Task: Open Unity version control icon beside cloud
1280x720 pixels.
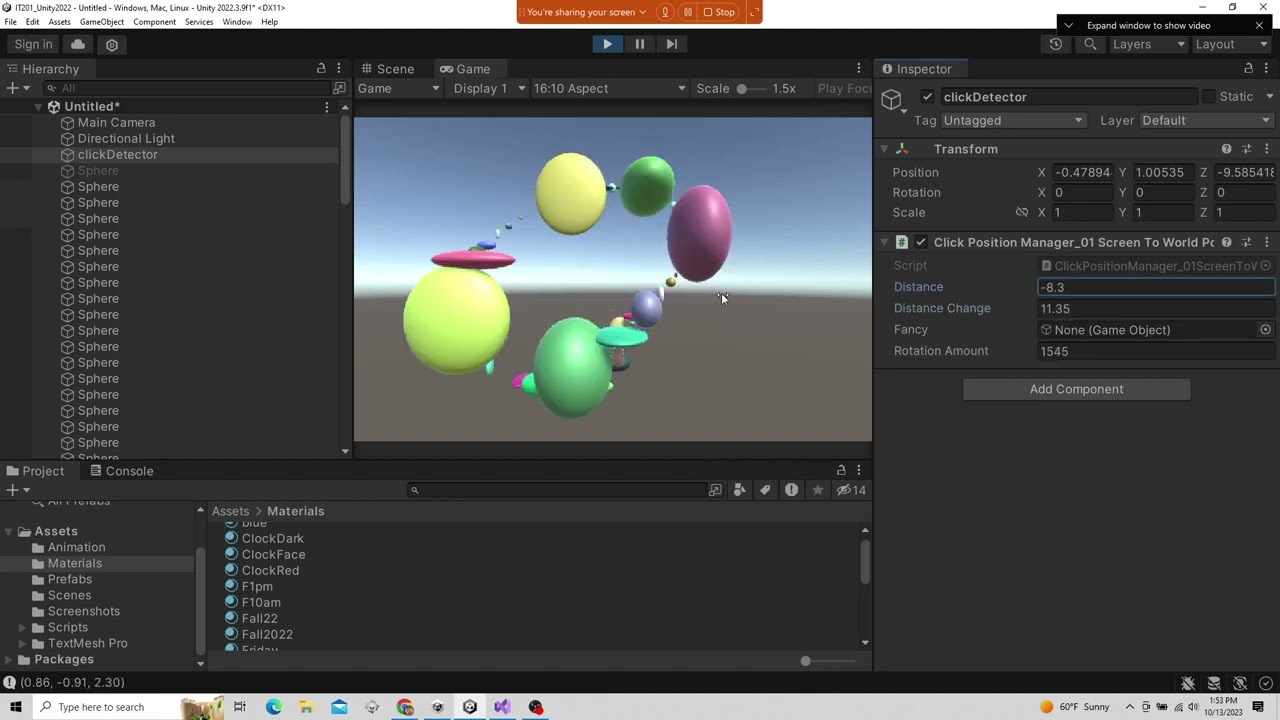Action: tap(112, 44)
